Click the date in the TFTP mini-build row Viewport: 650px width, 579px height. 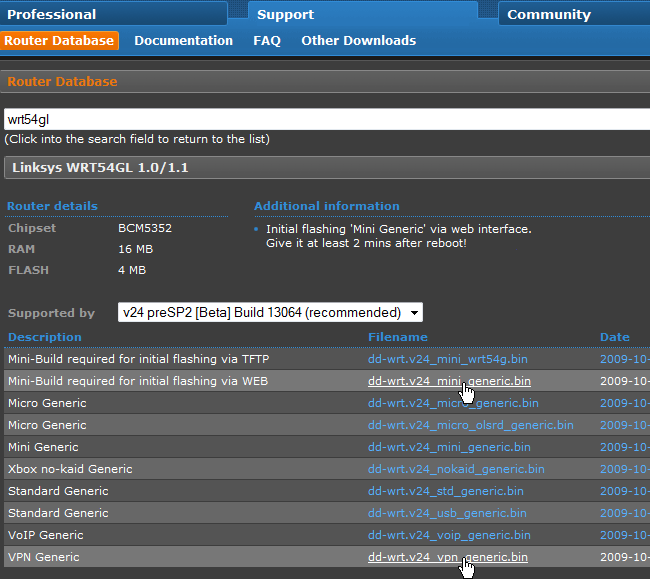click(625, 359)
